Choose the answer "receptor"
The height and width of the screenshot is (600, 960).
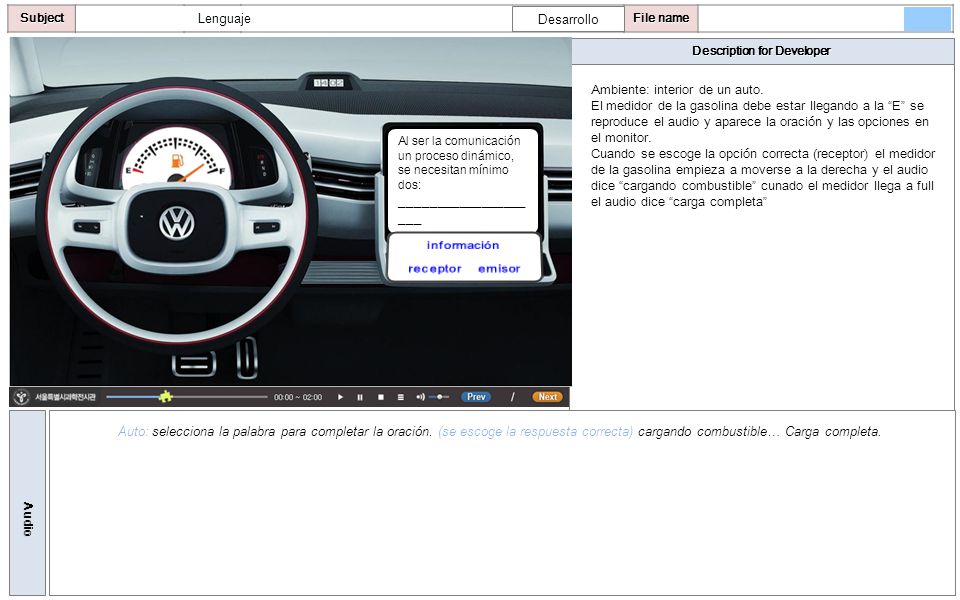pyautogui.click(x=435, y=269)
